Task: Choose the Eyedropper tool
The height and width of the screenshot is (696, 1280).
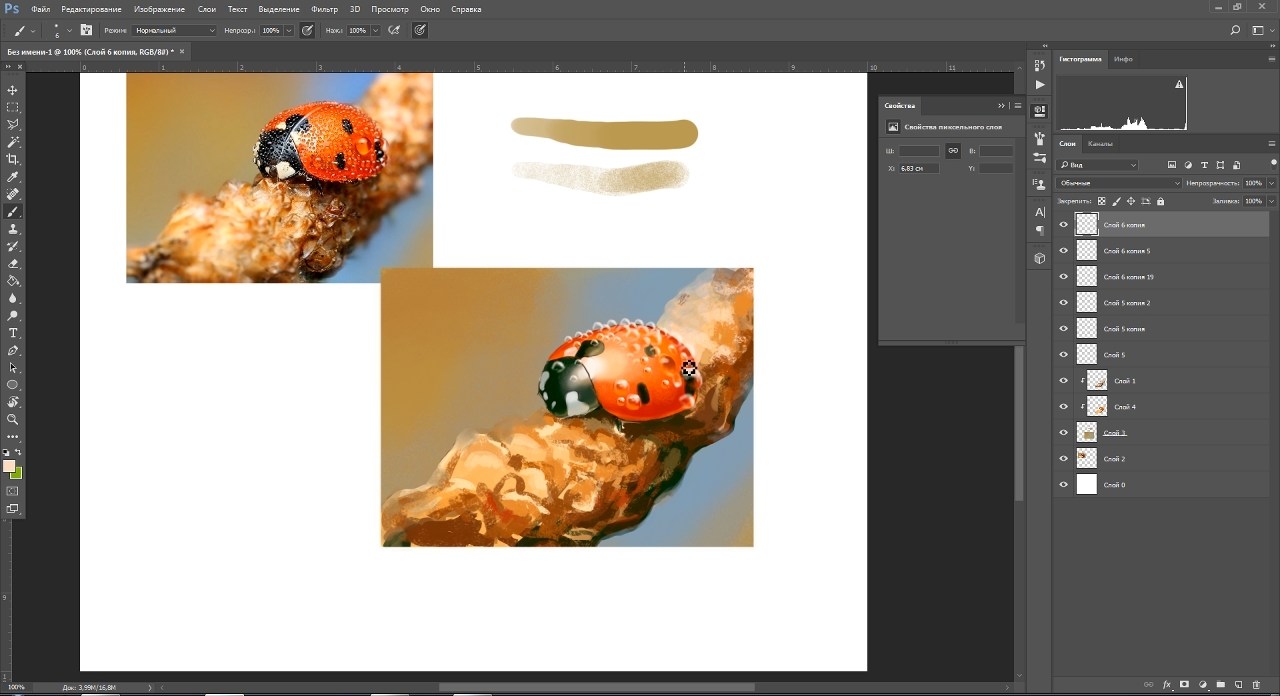Action: click(x=13, y=177)
